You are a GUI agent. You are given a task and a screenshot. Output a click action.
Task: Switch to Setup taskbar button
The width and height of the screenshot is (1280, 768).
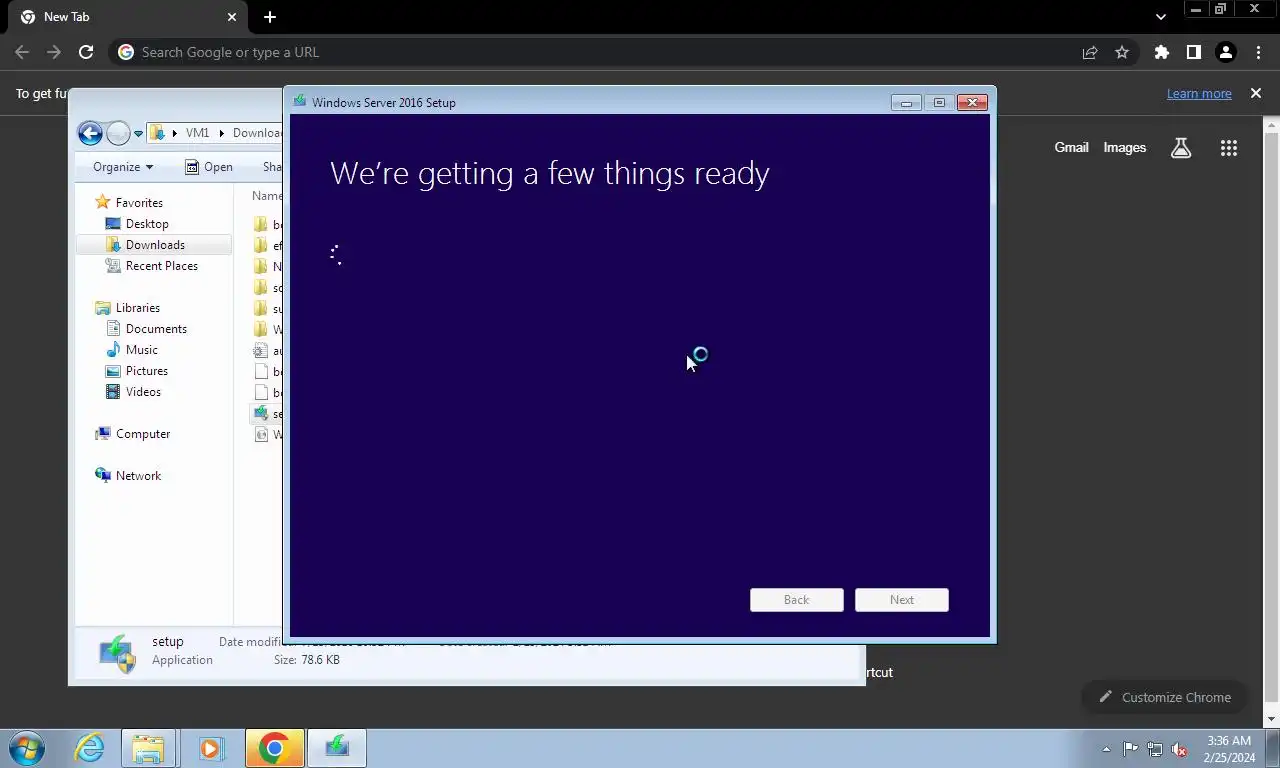point(338,748)
